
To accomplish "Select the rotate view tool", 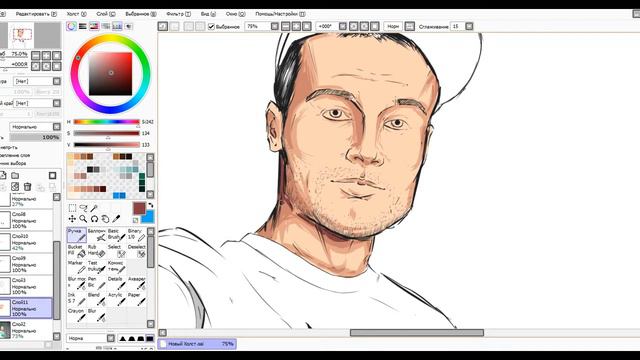I will [x=94, y=219].
